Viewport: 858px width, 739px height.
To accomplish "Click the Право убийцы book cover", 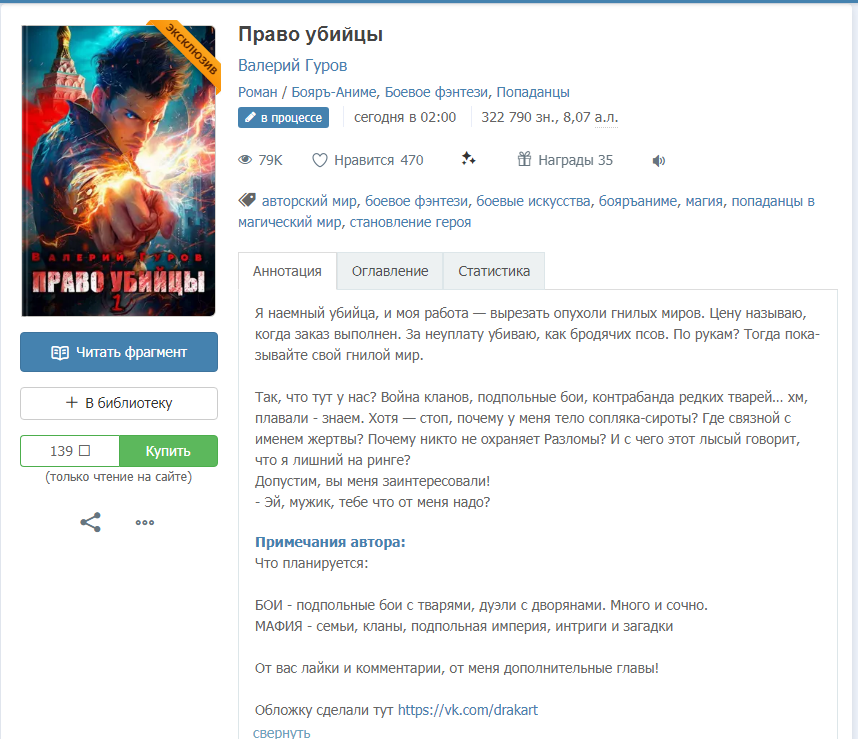I will coord(118,171).
